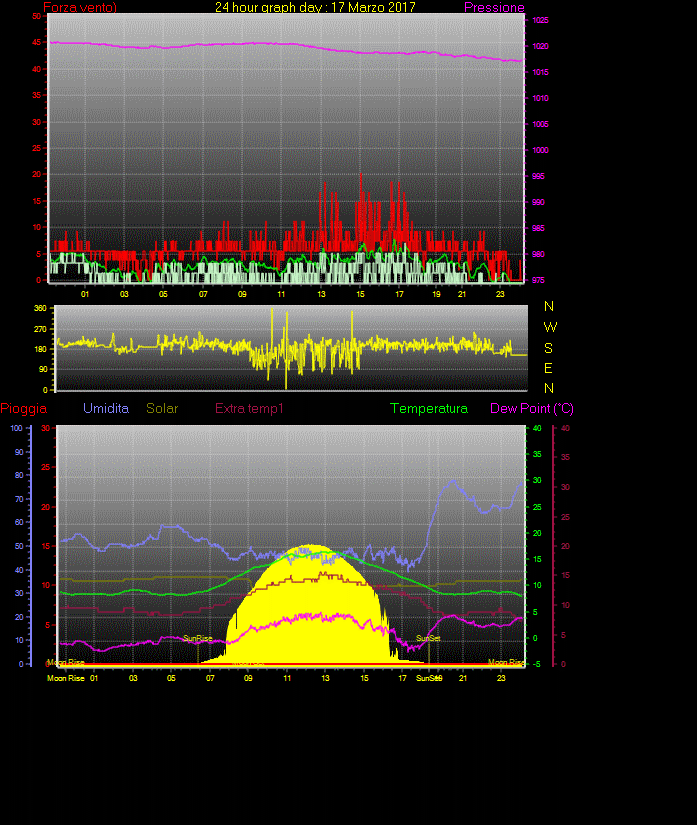Click the 'S' compass direction letter
Screen dimensions: 697x825
point(550,348)
